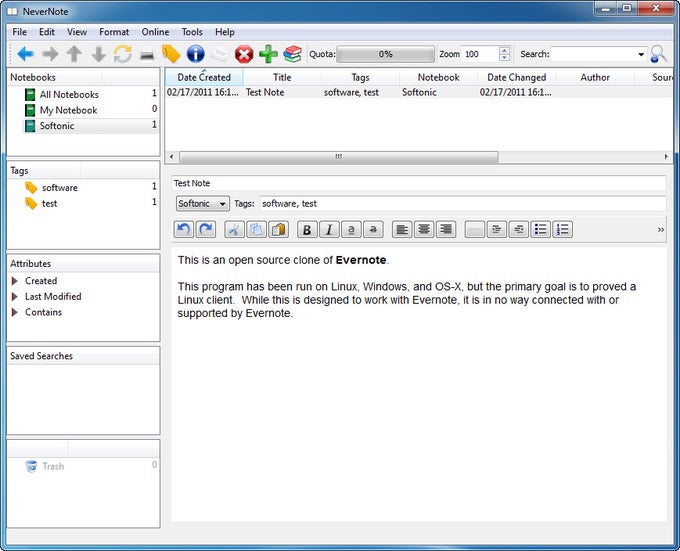Click the note list scroll left arrow

click(172, 156)
